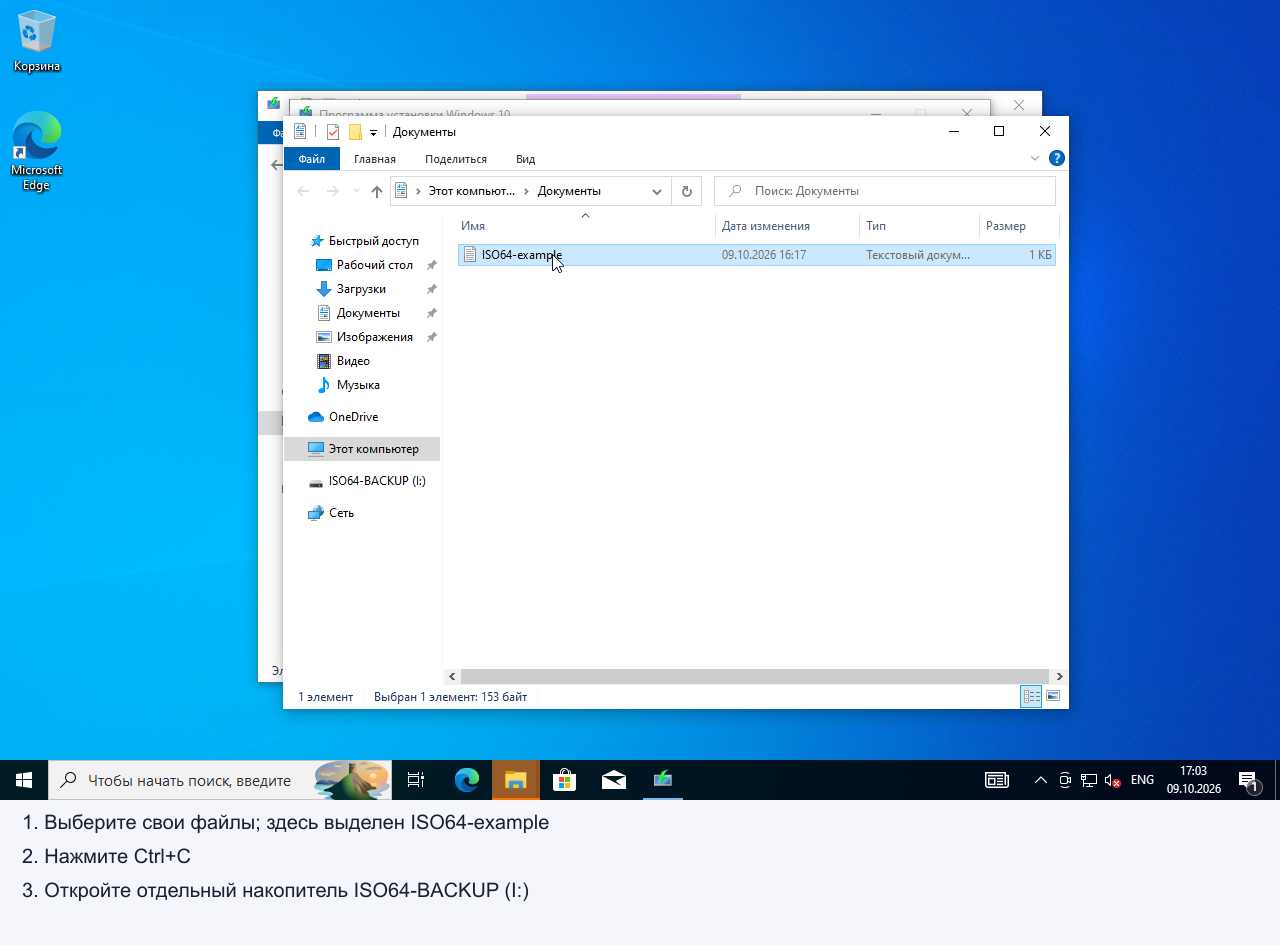This screenshot has height=945, width=1280.
Task: Switch to the Поделиться ribbon tab
Action: [456, 159]
